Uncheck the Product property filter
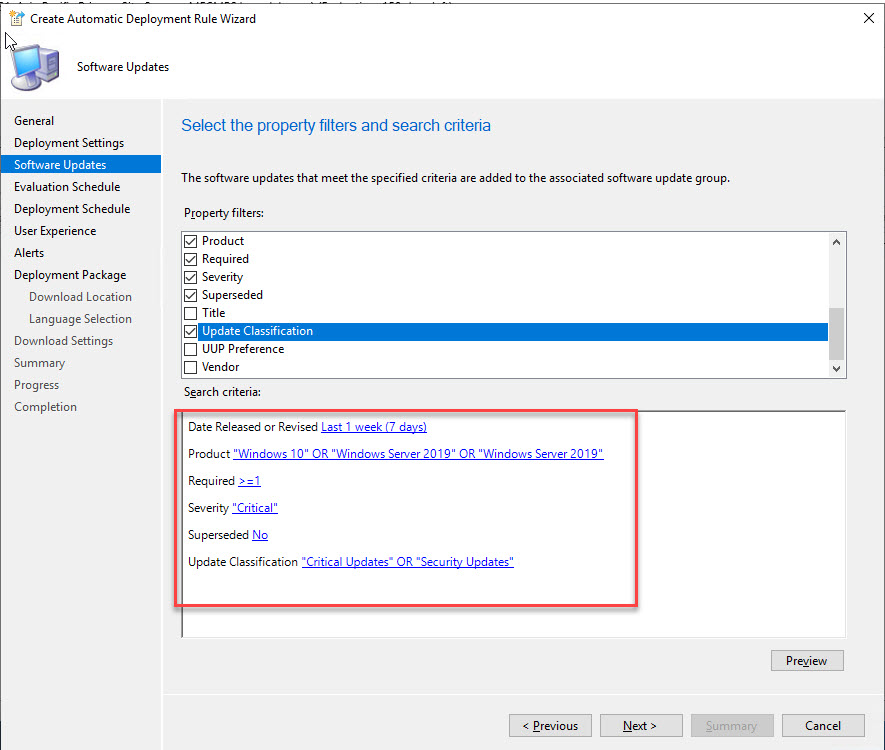This screenshot has width=885, height=750. 191,241
